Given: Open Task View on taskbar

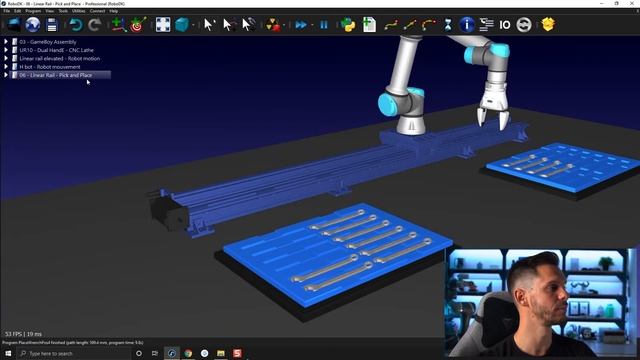Looking at the screenshot, I should (155, 353).
